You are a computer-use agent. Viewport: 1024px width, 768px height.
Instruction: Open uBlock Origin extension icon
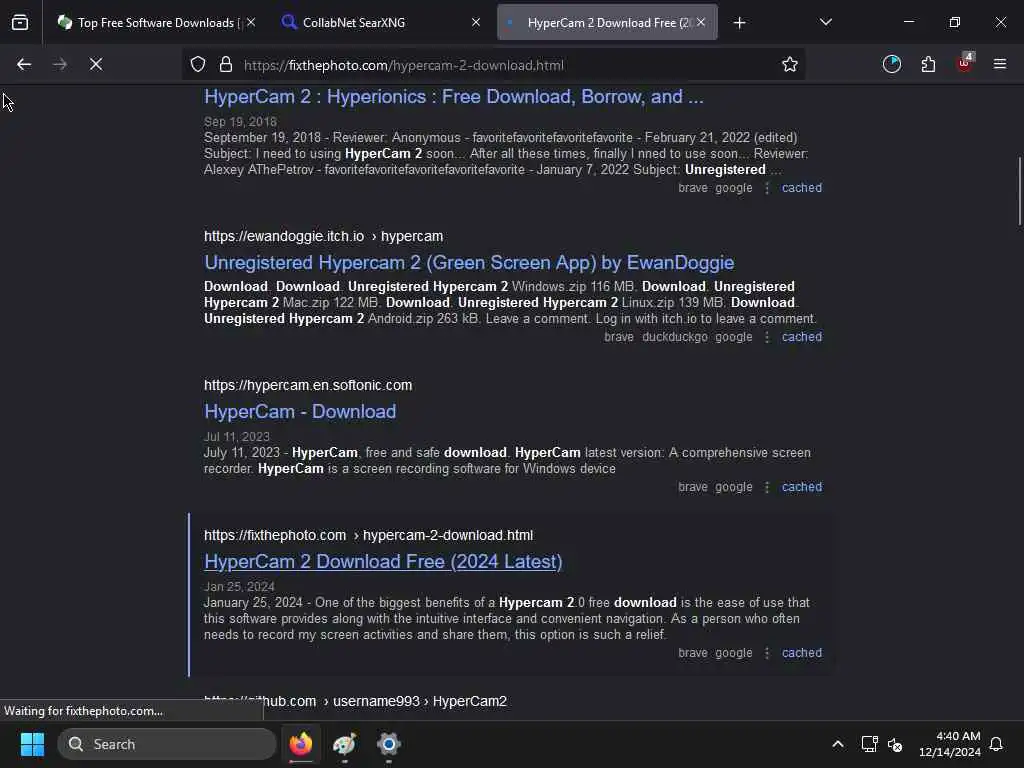click(x=965, y=63)
